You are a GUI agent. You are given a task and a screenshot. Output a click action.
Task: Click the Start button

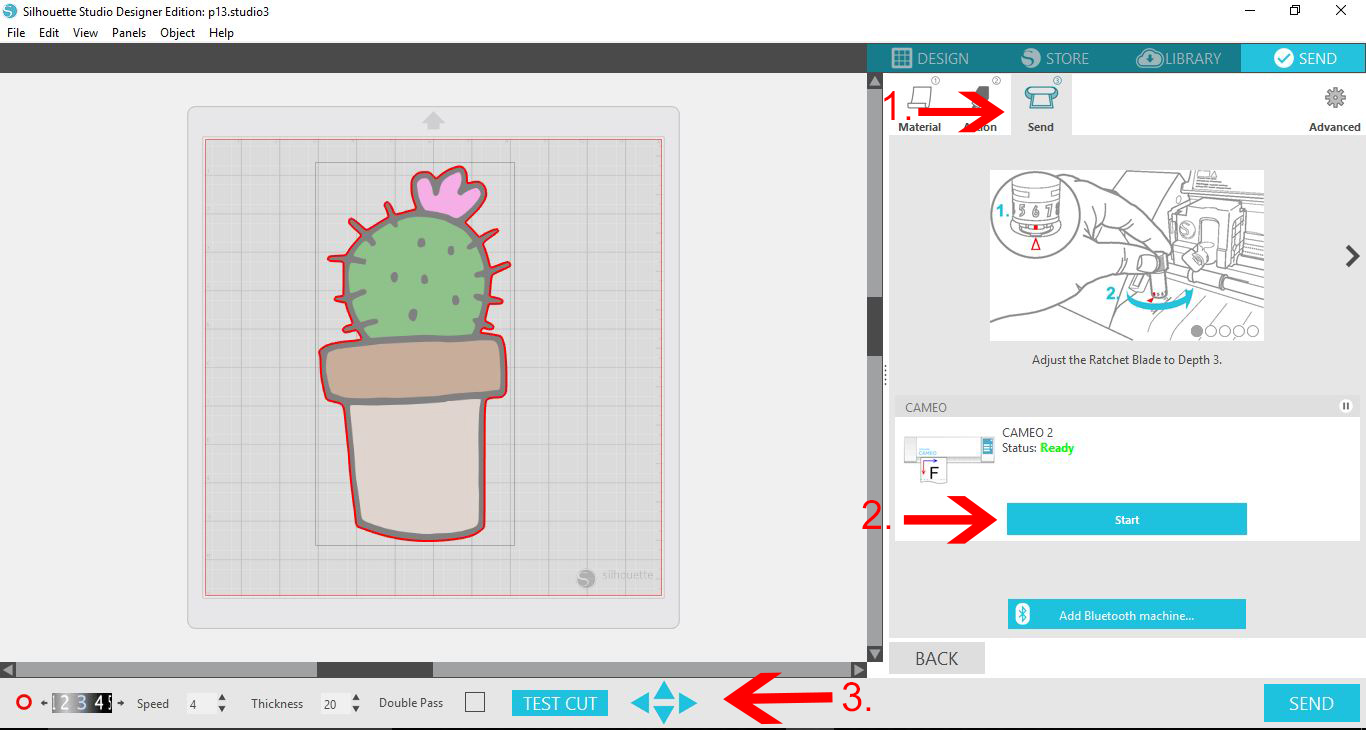tap(1127, 519)
